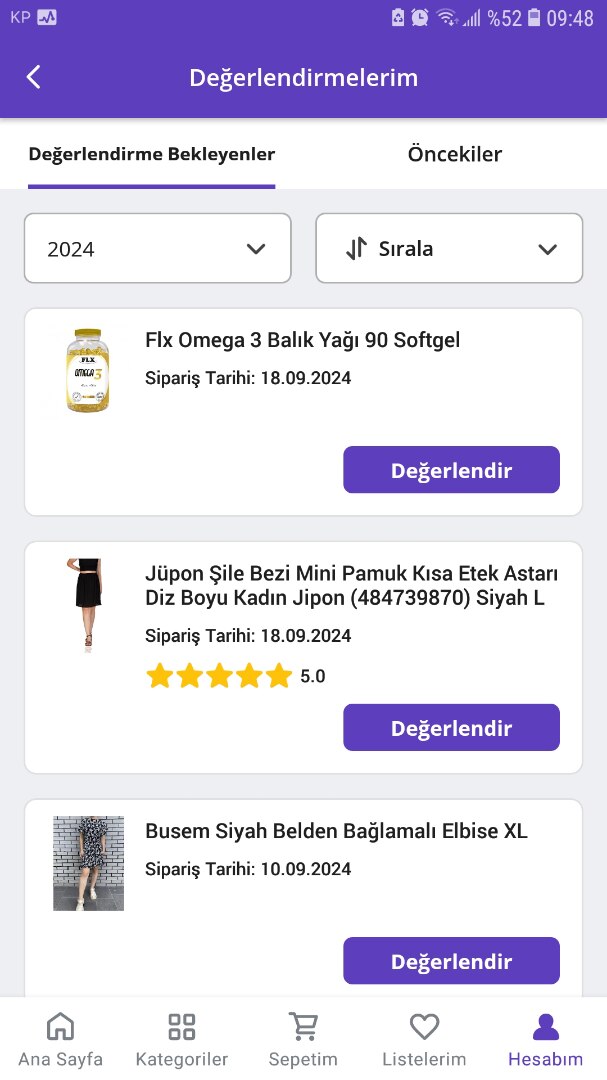The image size is (607, 1080).
Task: Open the Kategoriler grid icon
Action: 182,1026
